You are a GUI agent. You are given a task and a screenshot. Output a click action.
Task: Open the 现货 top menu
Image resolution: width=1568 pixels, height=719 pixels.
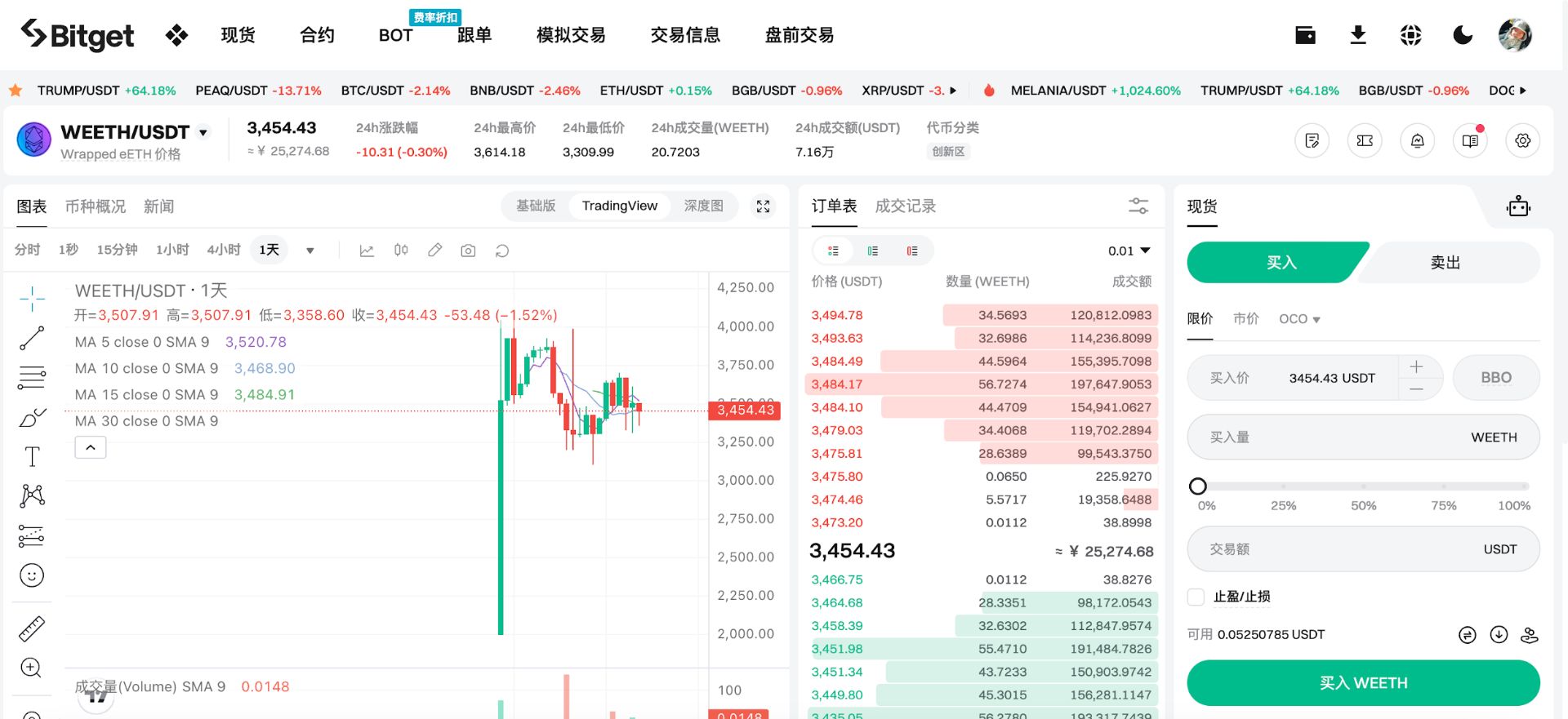pos(238,35)
